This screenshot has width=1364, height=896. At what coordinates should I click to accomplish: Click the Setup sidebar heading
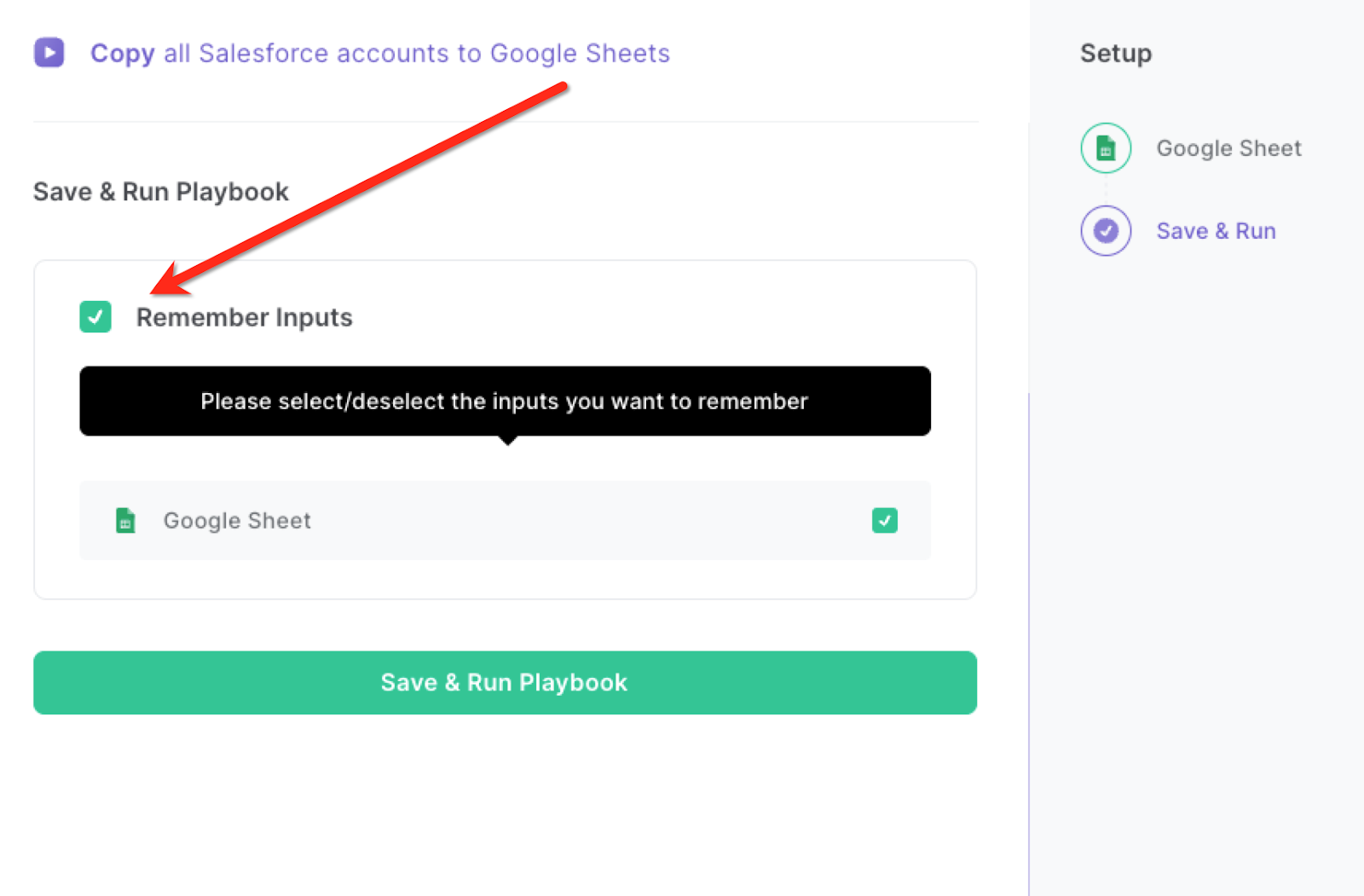point(1116,53)
